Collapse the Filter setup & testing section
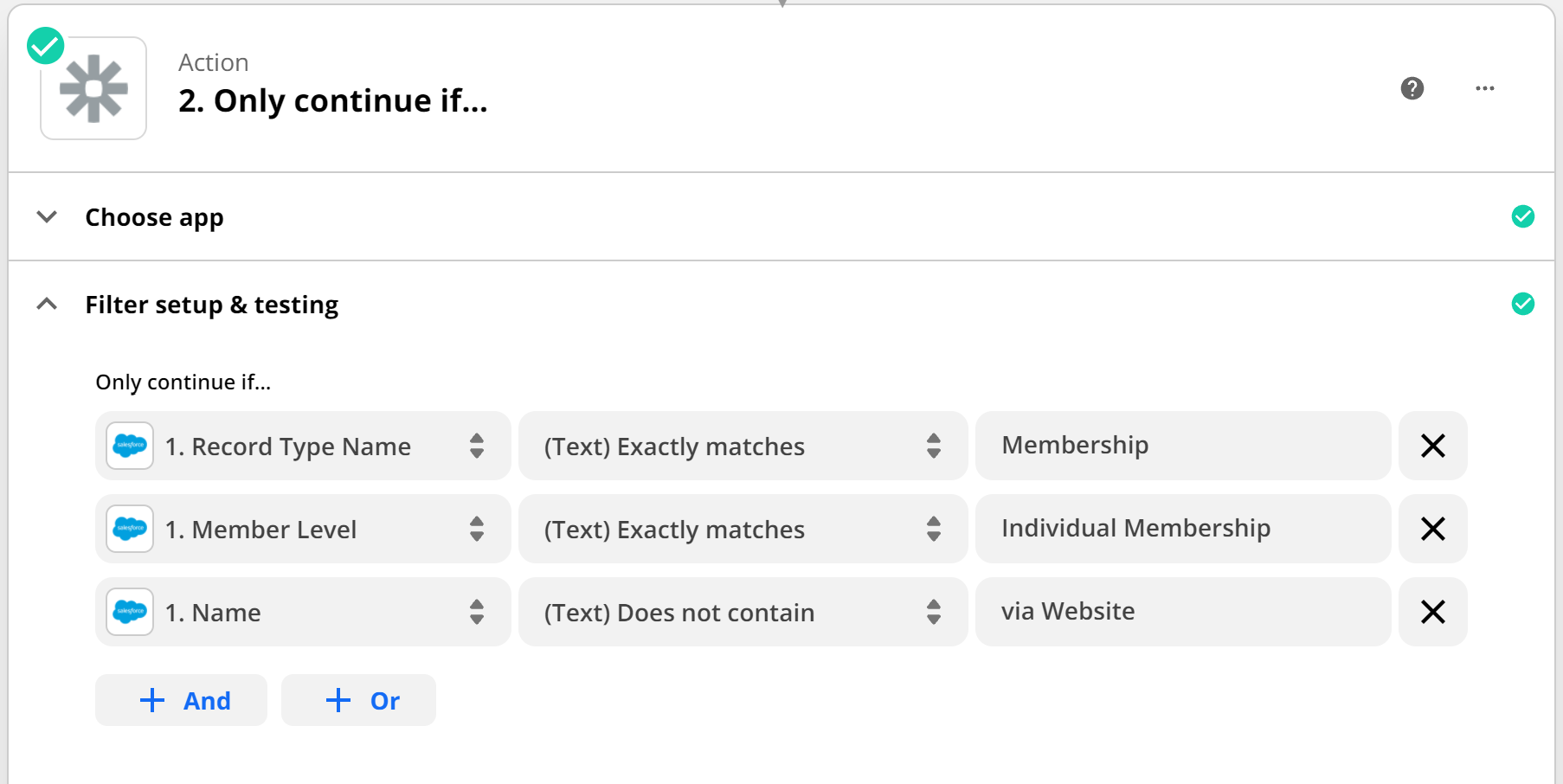This screenshot has height=784, width=1563. 47,304
